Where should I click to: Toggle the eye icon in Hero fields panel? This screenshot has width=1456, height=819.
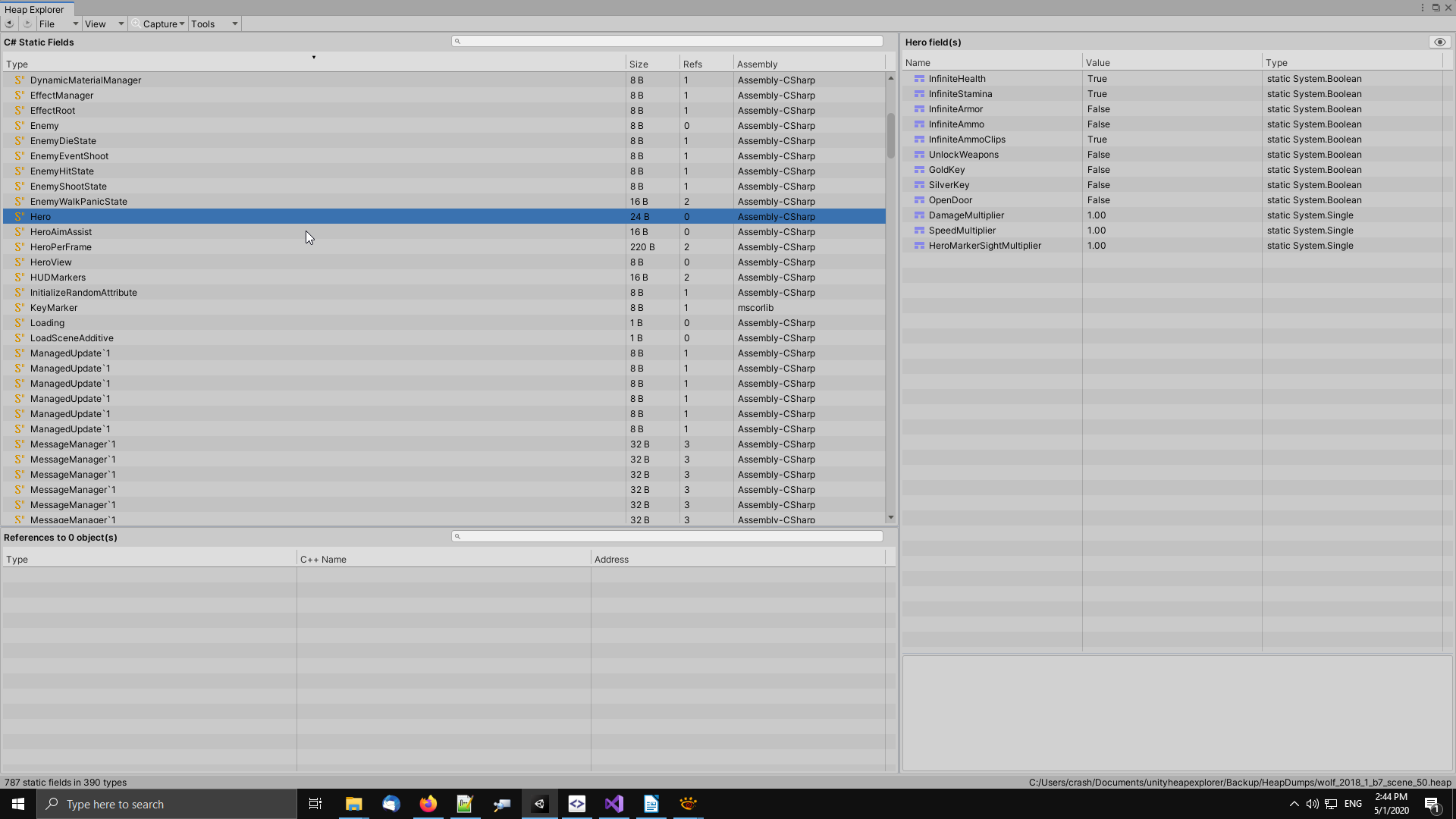click(1439, 42)
